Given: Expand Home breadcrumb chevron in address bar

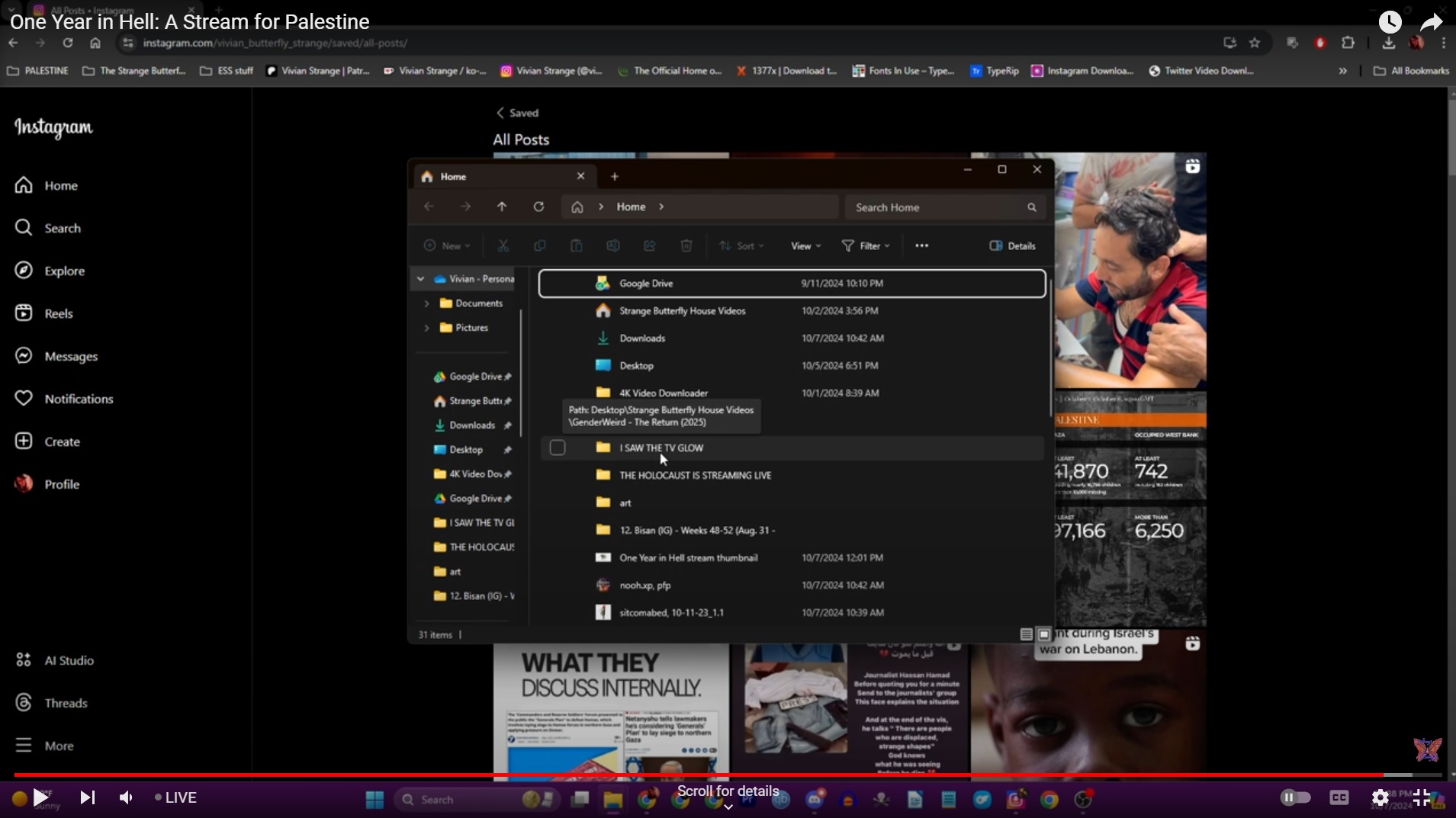Looking at the screenshot, I should click(x=661, y=207).
